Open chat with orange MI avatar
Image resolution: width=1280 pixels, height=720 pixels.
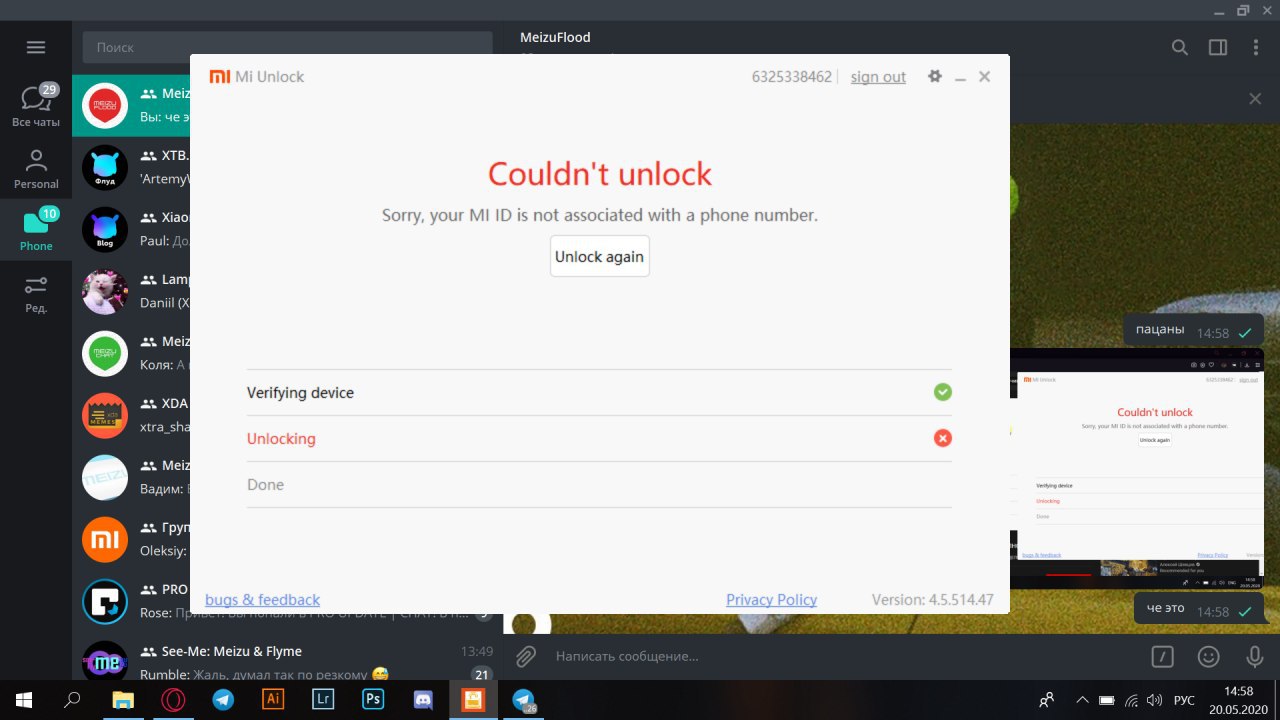pos(132,539)
